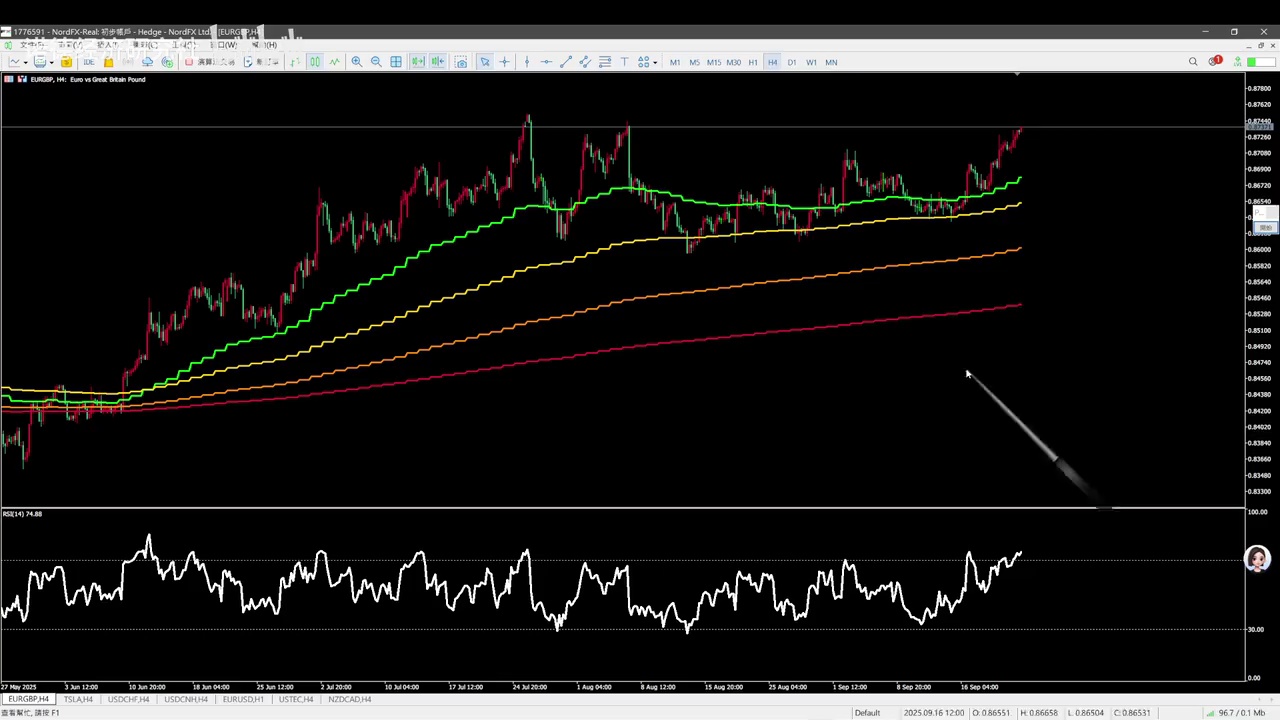
Task: Switch timeframe to M1
Action: coord(675,62)
